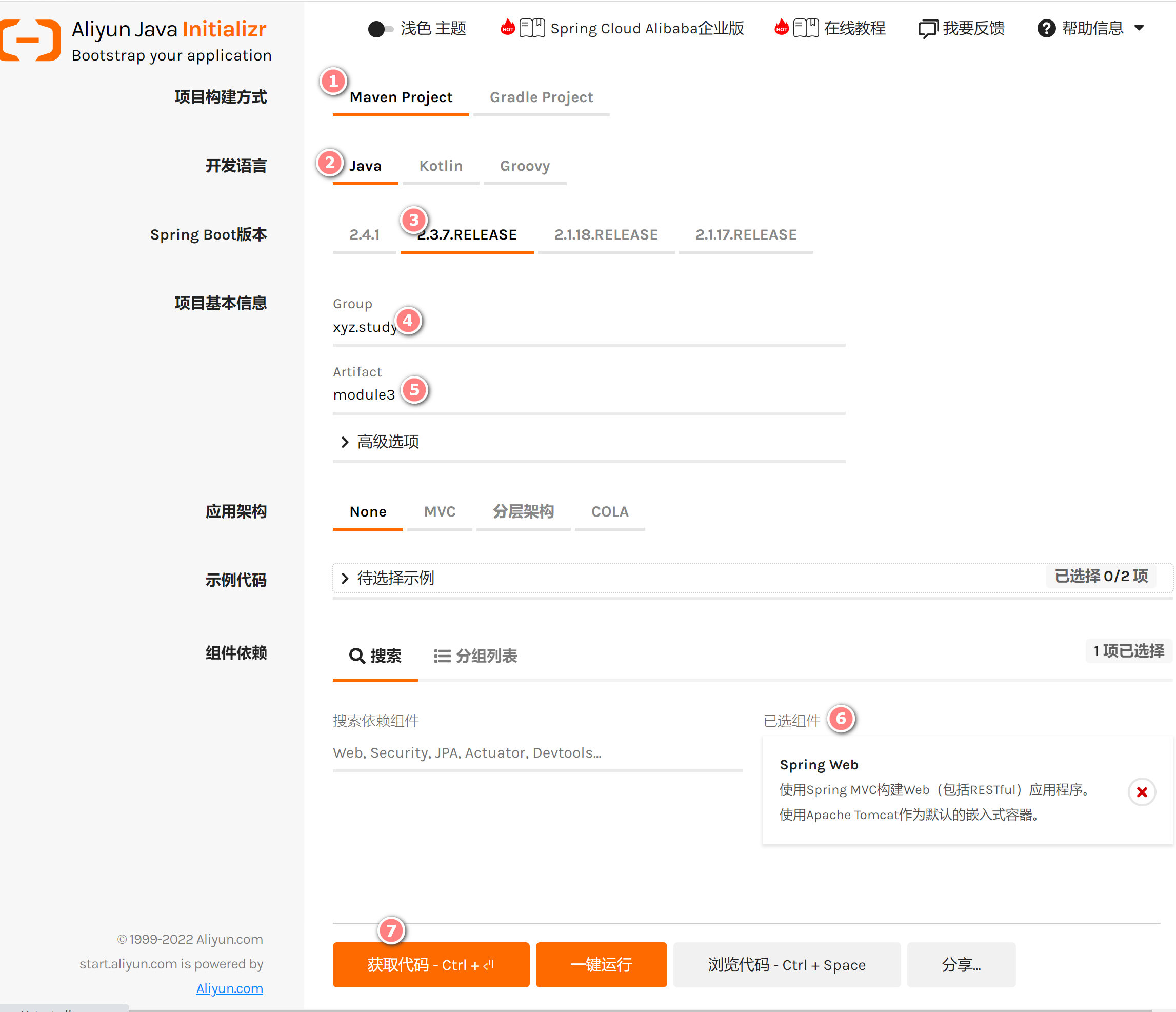
Task: Click the fire HOT icon before 在线教程
Action: coord(782,27)
